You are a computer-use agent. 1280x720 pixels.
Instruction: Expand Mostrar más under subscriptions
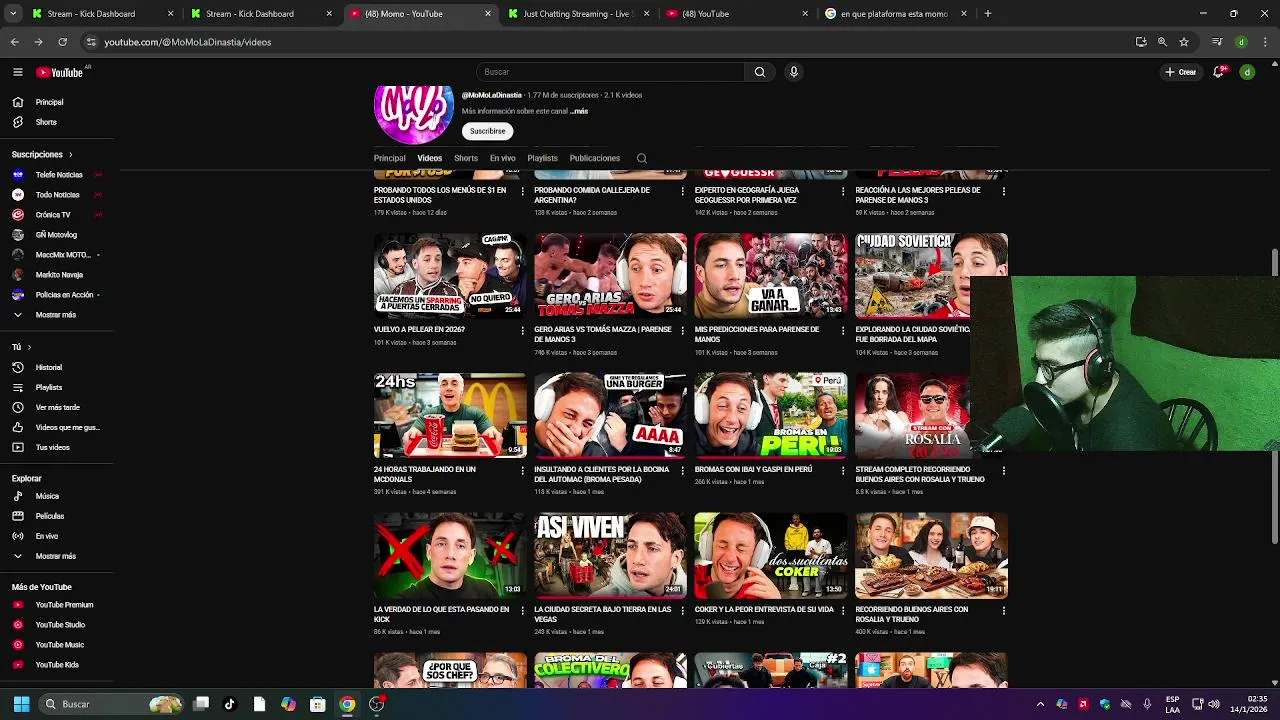point(56,315)
